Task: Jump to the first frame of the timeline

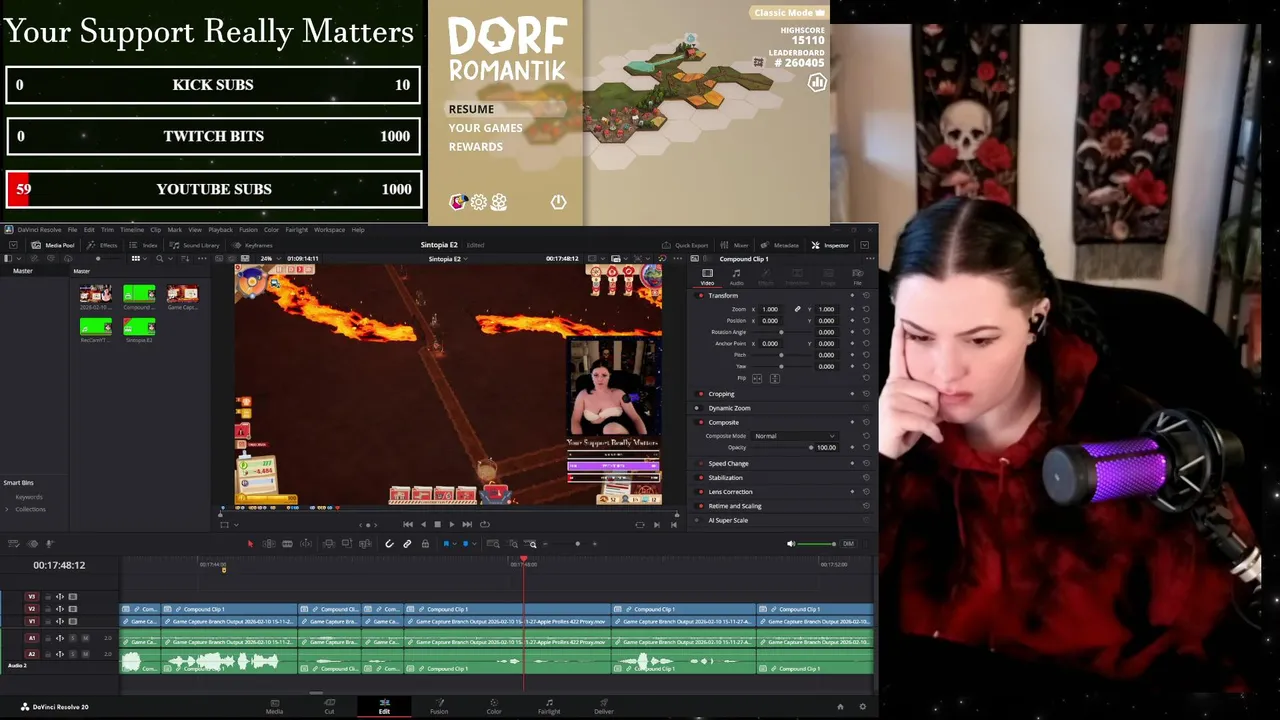Action: (408, 524)
